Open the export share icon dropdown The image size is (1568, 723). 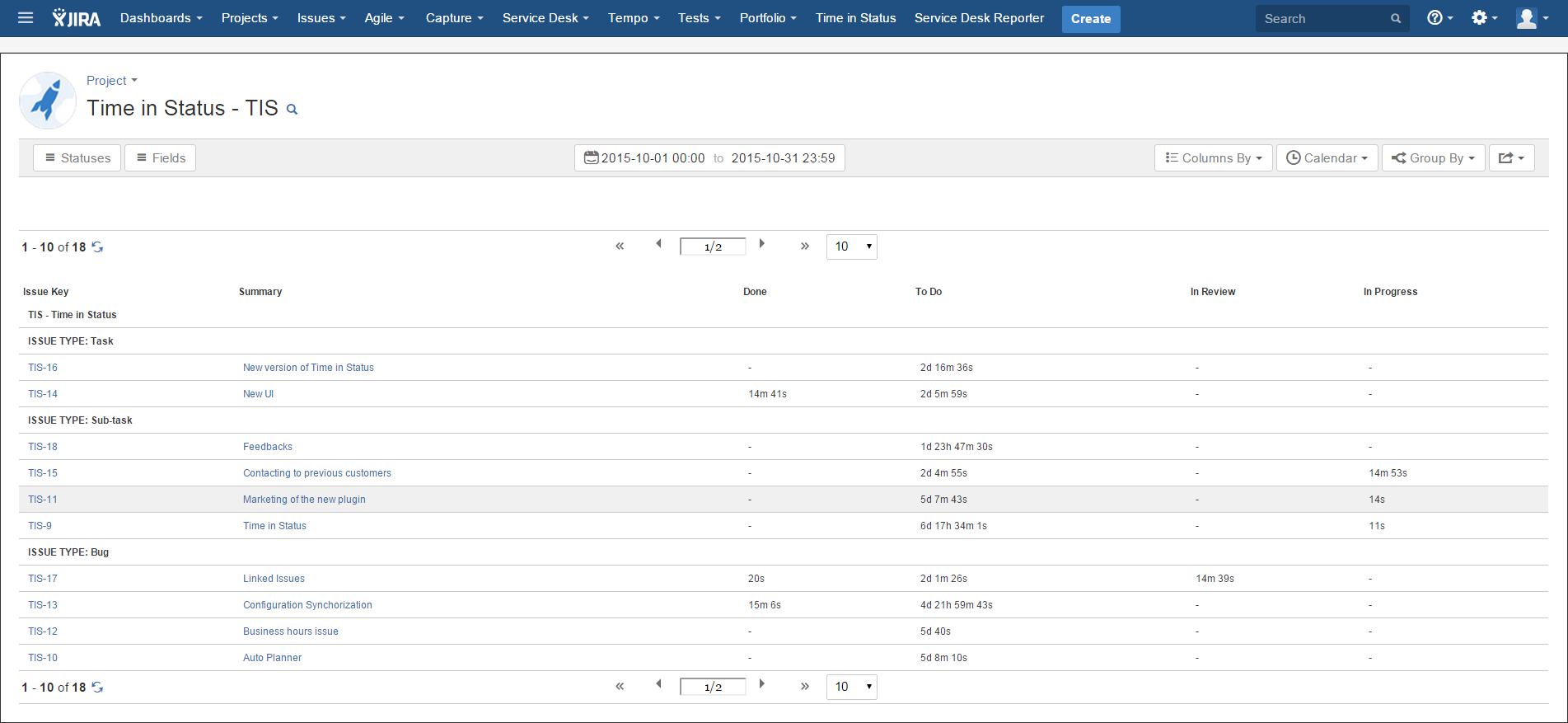pyautogui.click(x=1511, y=158)
